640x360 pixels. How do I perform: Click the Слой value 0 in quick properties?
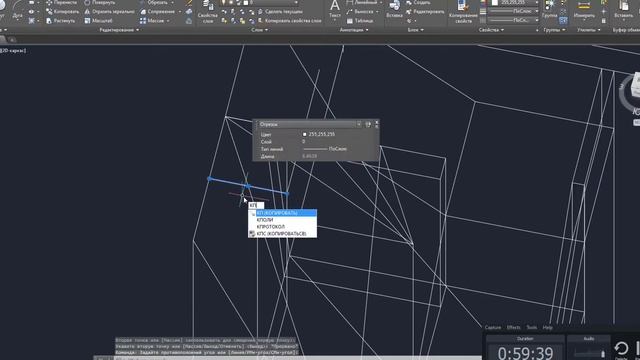[304, 141]
